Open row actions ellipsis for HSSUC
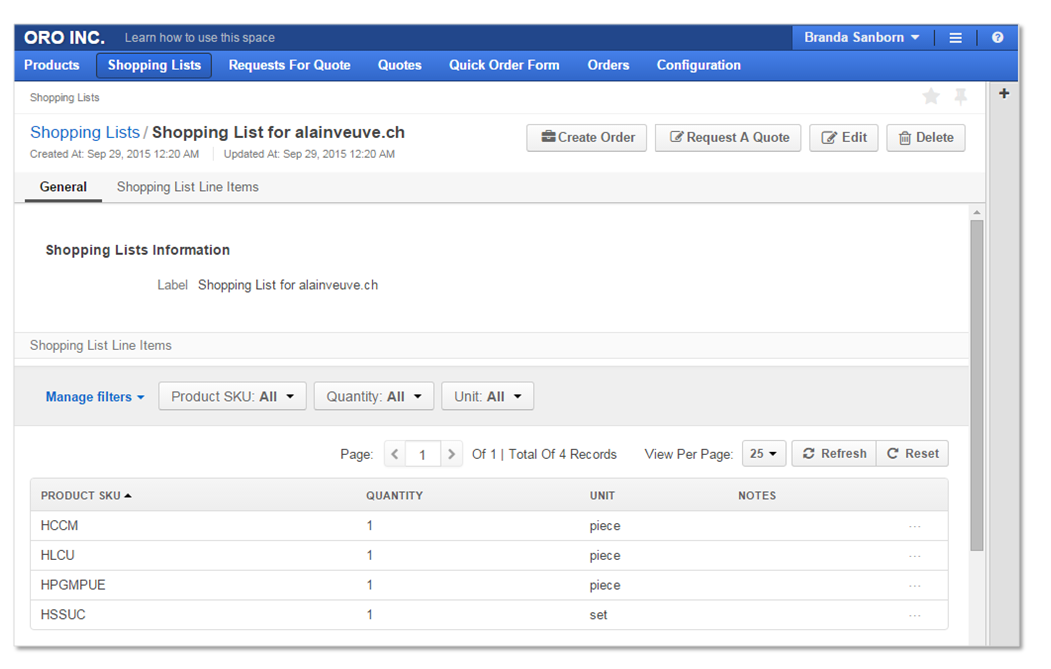Viewport: 1051px width, 669px height. pos(914,616)
